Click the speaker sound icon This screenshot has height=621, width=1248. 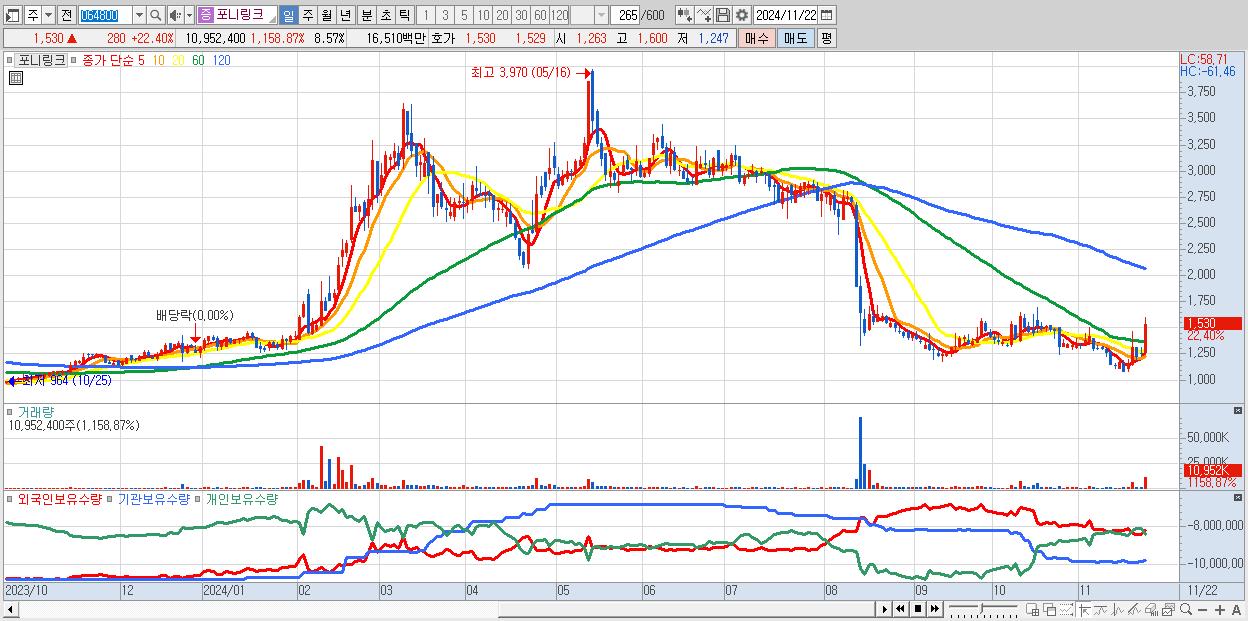(x=175, y=15)
